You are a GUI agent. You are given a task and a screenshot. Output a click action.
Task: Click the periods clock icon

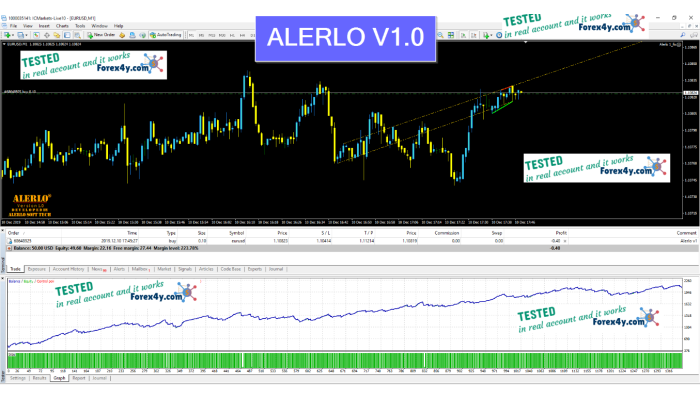tap(499, 35)
